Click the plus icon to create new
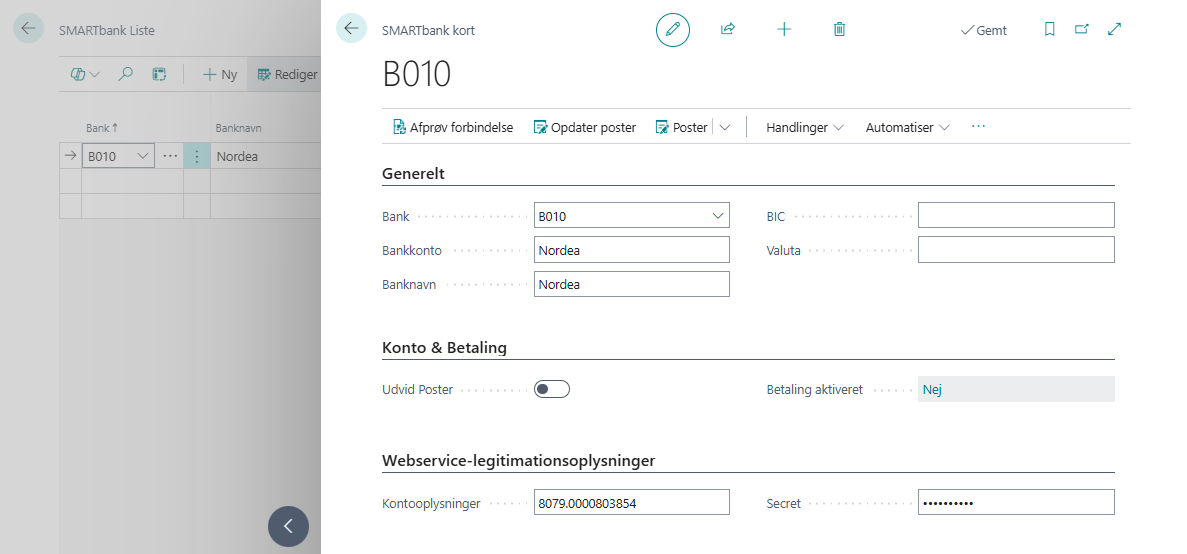The image size is (1187, 554). [x=784, y=30]
